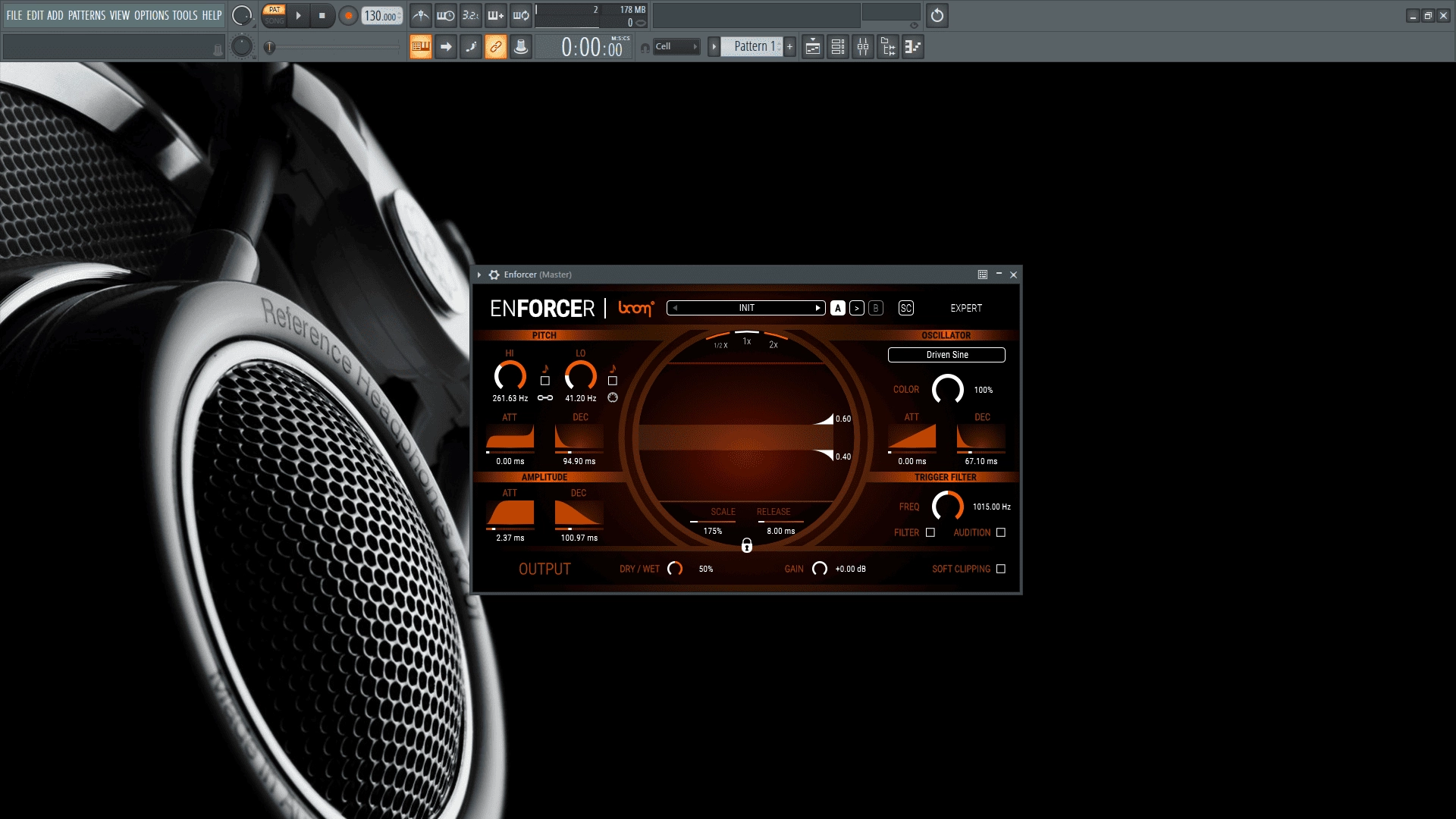
Task: Open the PATTERNS menu
Action: point(86,15)
